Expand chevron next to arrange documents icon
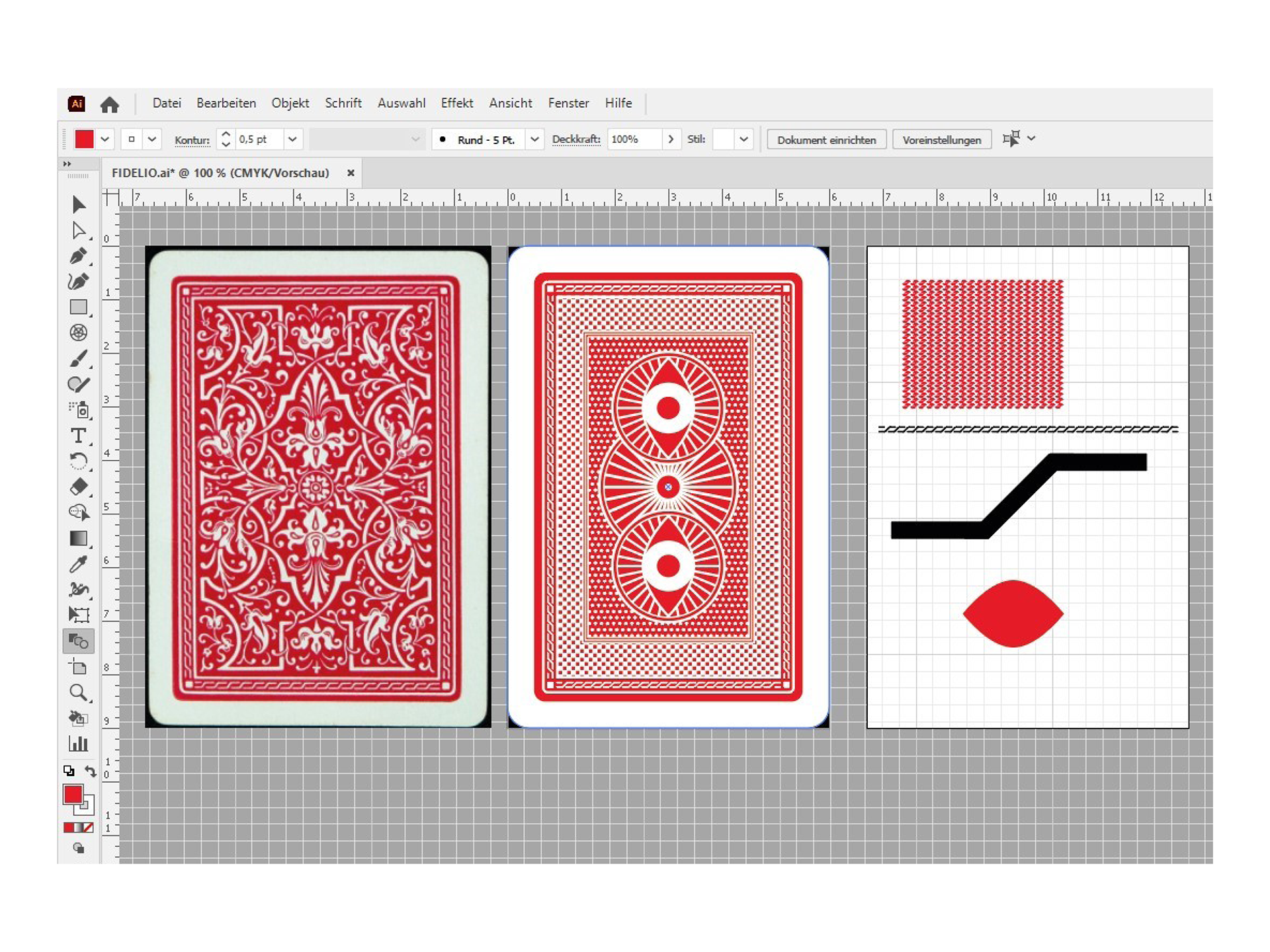Image resolution: width=1270 pixels, height=952 pixels. (x=1031, y=139)
